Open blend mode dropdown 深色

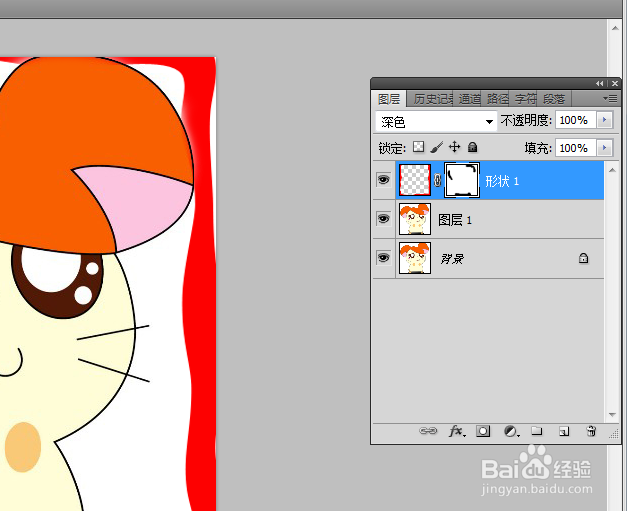coord(436,121)
